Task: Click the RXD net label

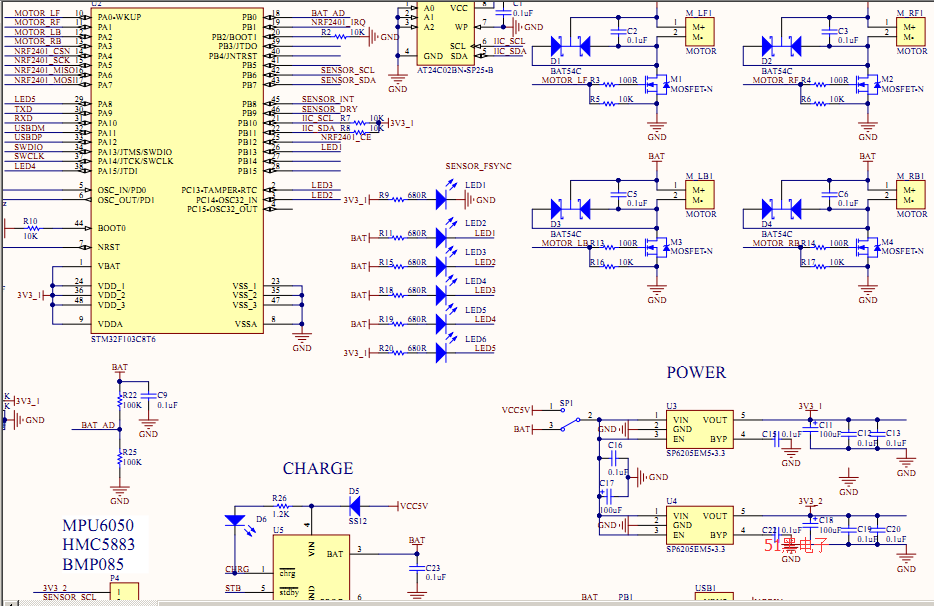Action: point(23,118)
